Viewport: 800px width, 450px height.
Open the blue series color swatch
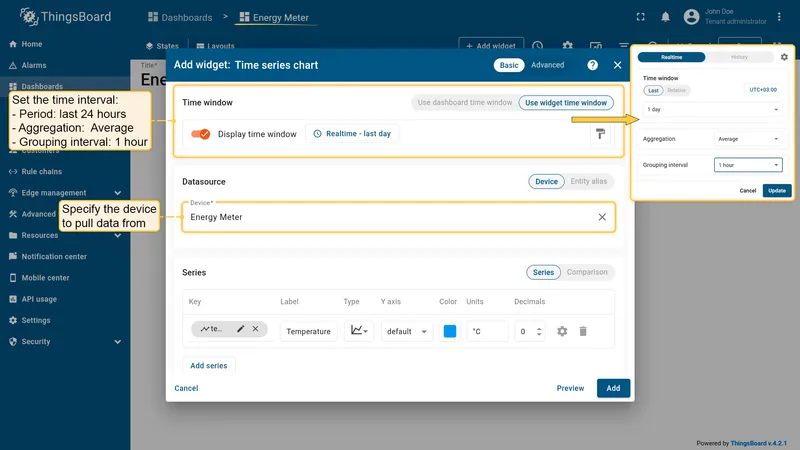pyautogui.click(x=449, y=331)
